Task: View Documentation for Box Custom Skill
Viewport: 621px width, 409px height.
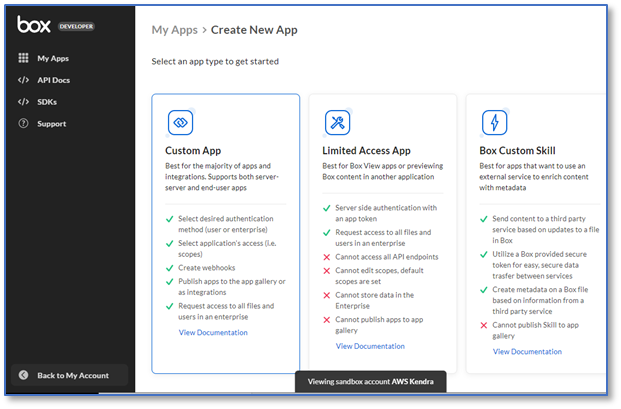Action: (x=527, y=352)
